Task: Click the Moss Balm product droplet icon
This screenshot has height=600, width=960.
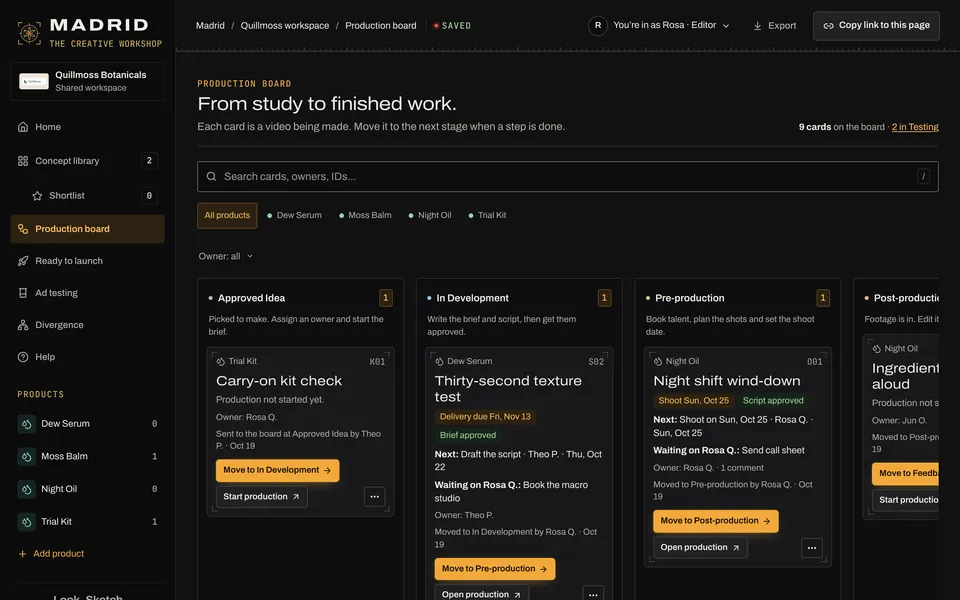Action: [x=26, y=456]
